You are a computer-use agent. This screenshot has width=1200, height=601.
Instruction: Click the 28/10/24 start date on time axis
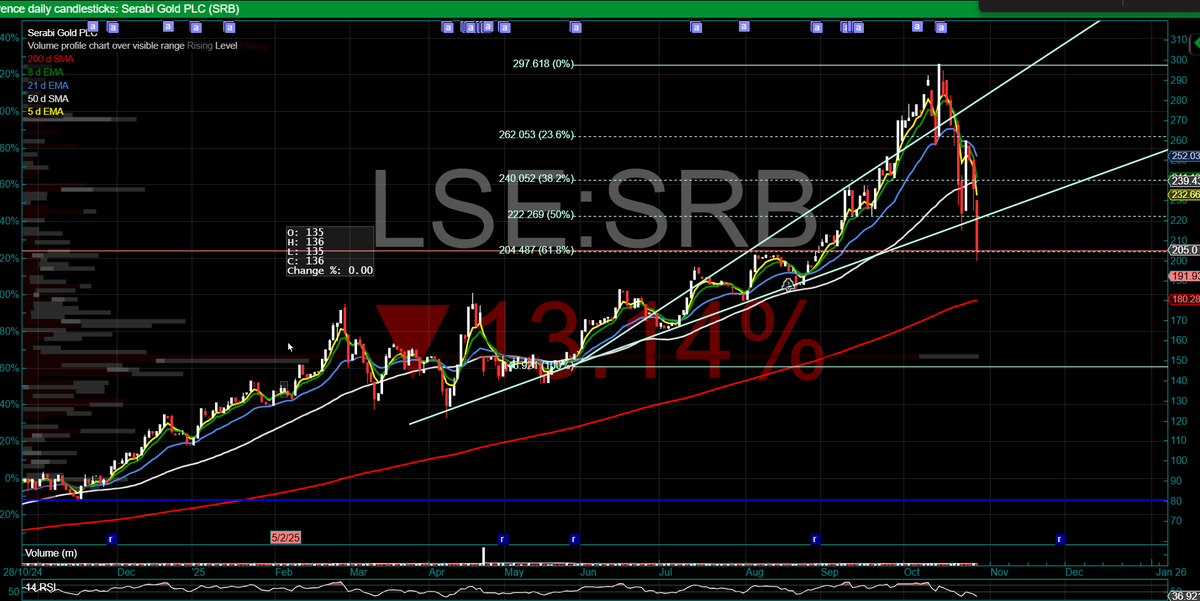(20, 573)
